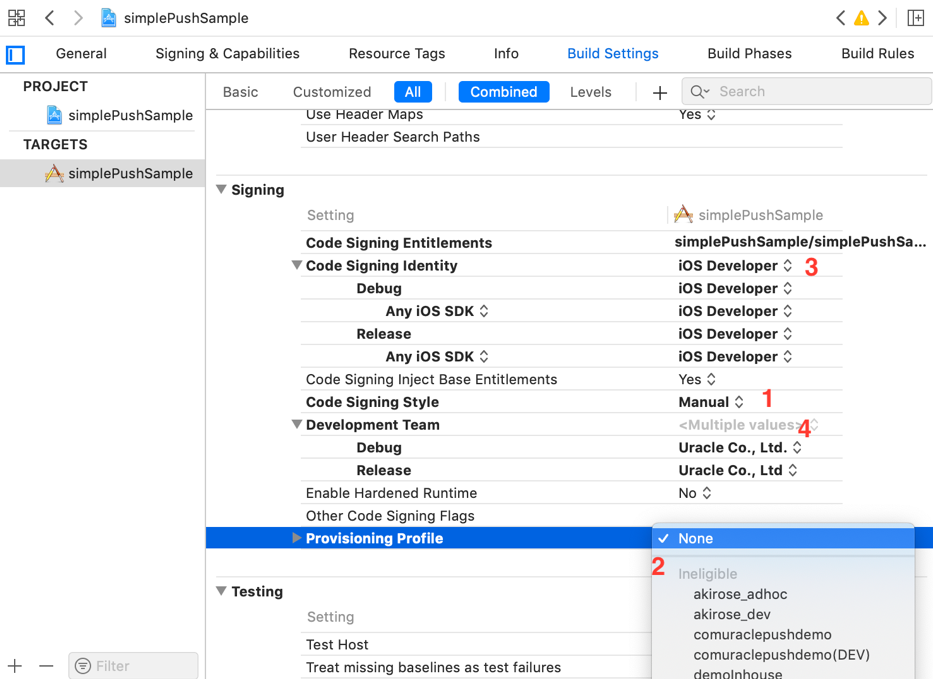Open Any iOS SDK selector under Debug

click(x=437, y=311)
